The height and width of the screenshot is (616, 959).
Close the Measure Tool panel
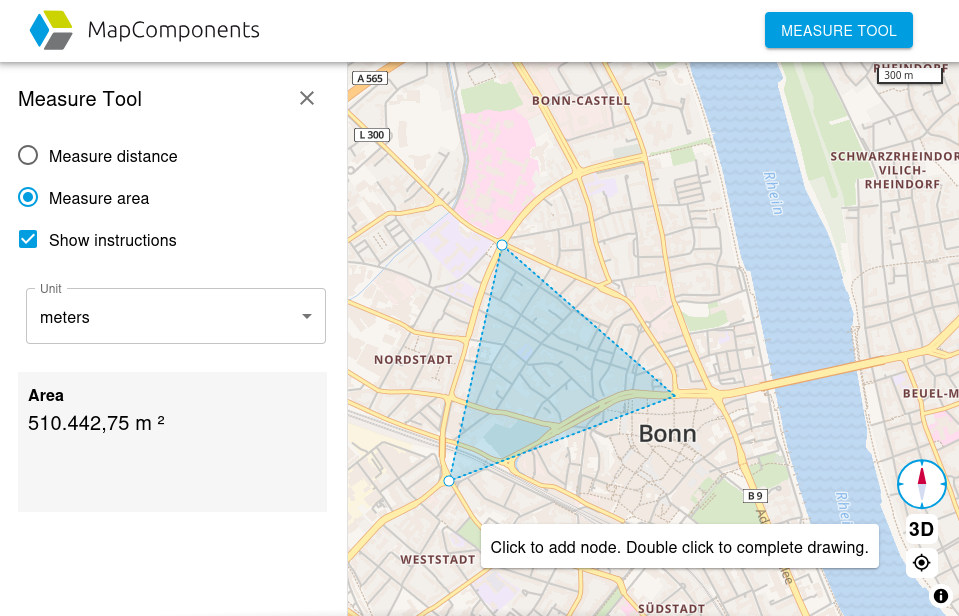click(x=307, y=98)
